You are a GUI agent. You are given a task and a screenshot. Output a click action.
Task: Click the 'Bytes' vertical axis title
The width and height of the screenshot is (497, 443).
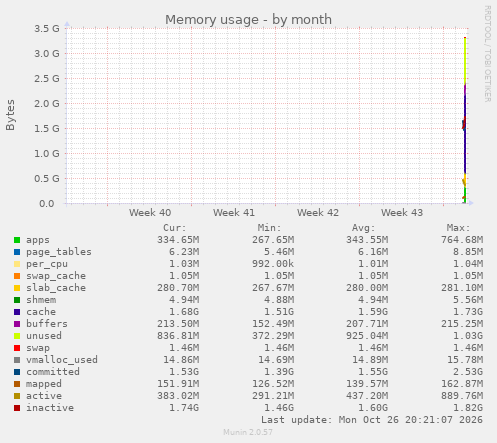10,115
